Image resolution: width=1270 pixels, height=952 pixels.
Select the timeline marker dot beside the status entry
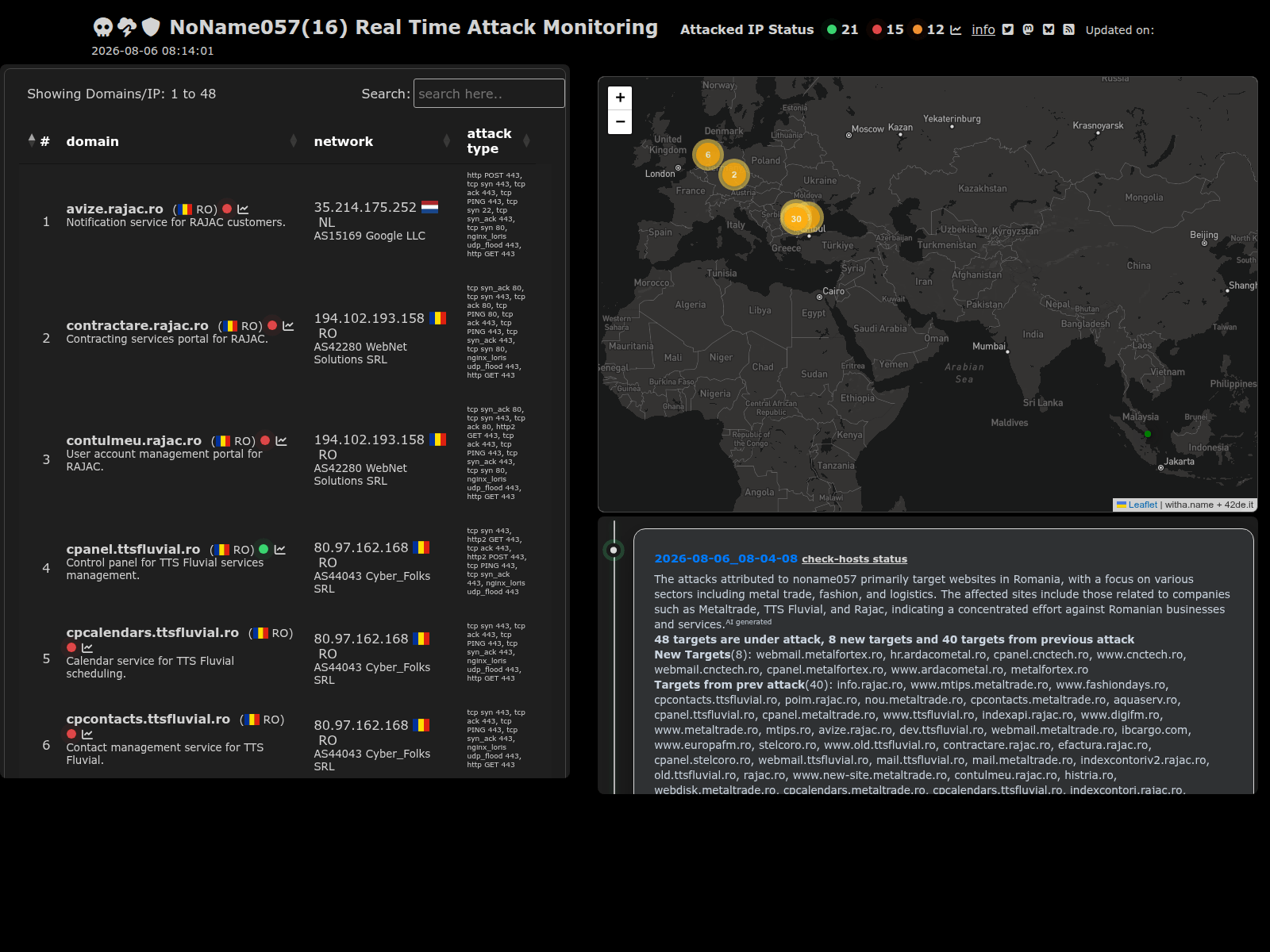click(x=614, y=550)
